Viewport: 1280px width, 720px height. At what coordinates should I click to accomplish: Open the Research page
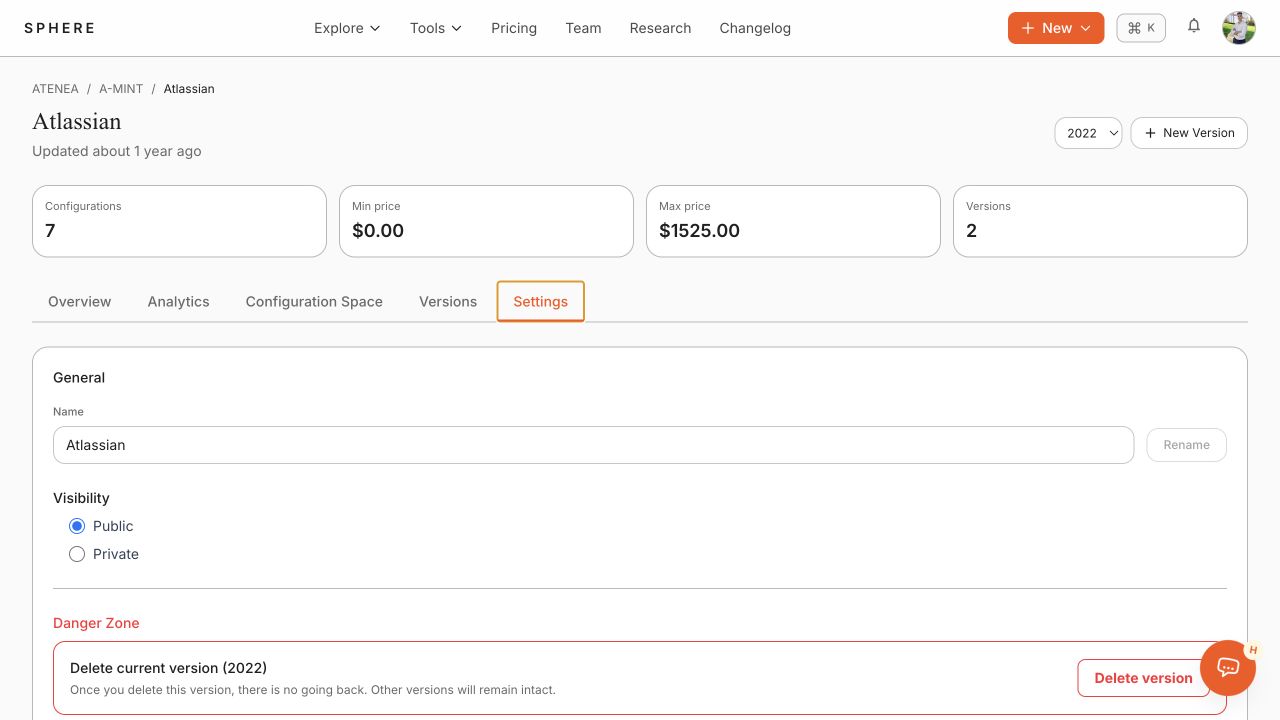(x=660, y=28)
